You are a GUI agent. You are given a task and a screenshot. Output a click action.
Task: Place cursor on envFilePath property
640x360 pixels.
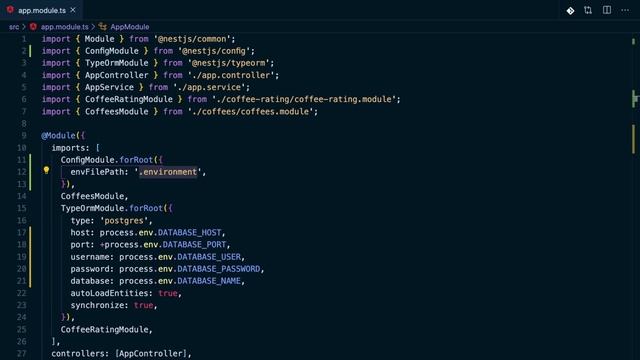click(97, 172)
